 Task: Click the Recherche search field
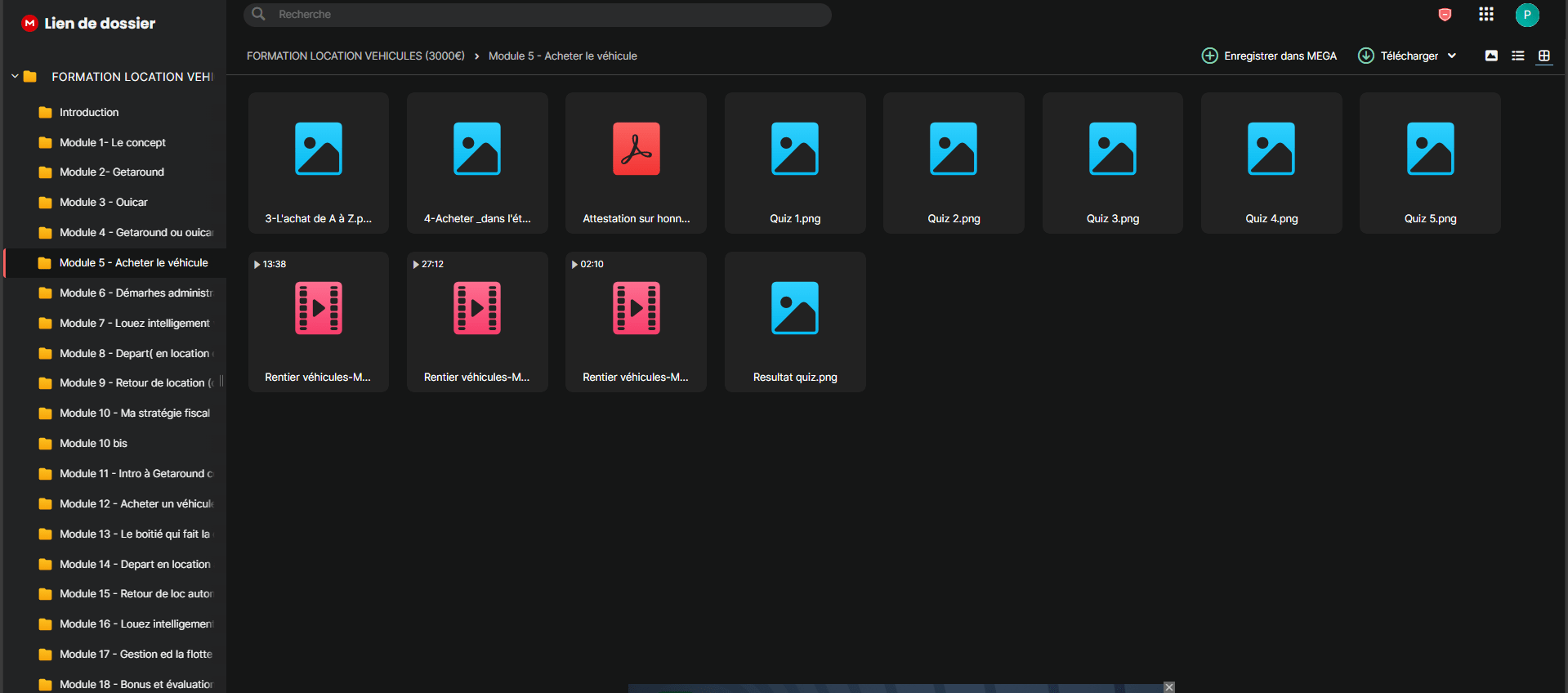[x=538, y=15]
